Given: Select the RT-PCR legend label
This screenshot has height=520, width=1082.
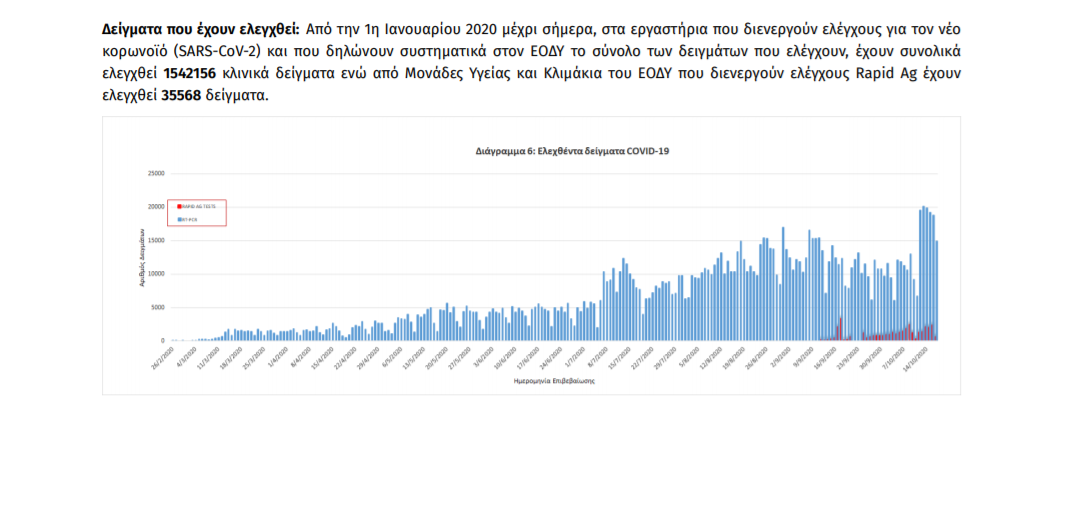Looking at the screenshot, I should coord(188,218).
